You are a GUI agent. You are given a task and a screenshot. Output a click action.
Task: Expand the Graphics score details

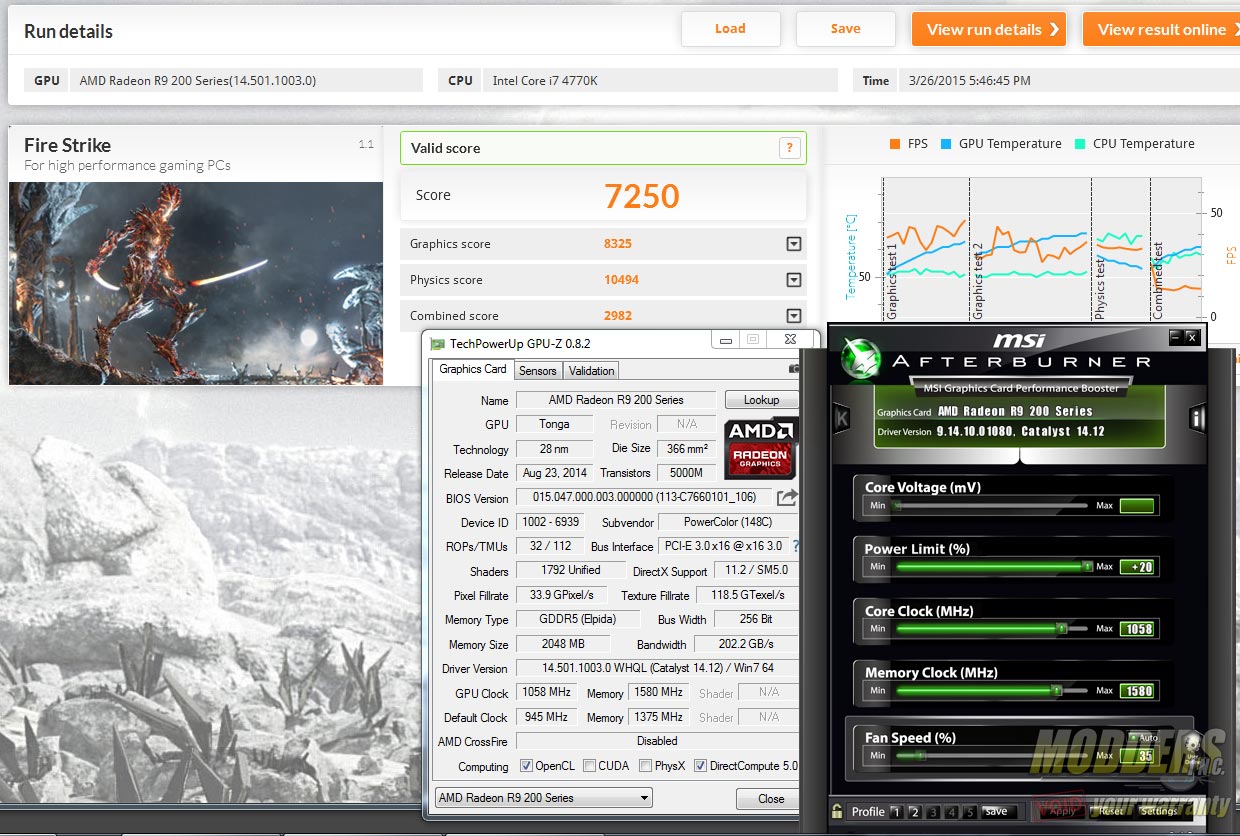(793, 243)
